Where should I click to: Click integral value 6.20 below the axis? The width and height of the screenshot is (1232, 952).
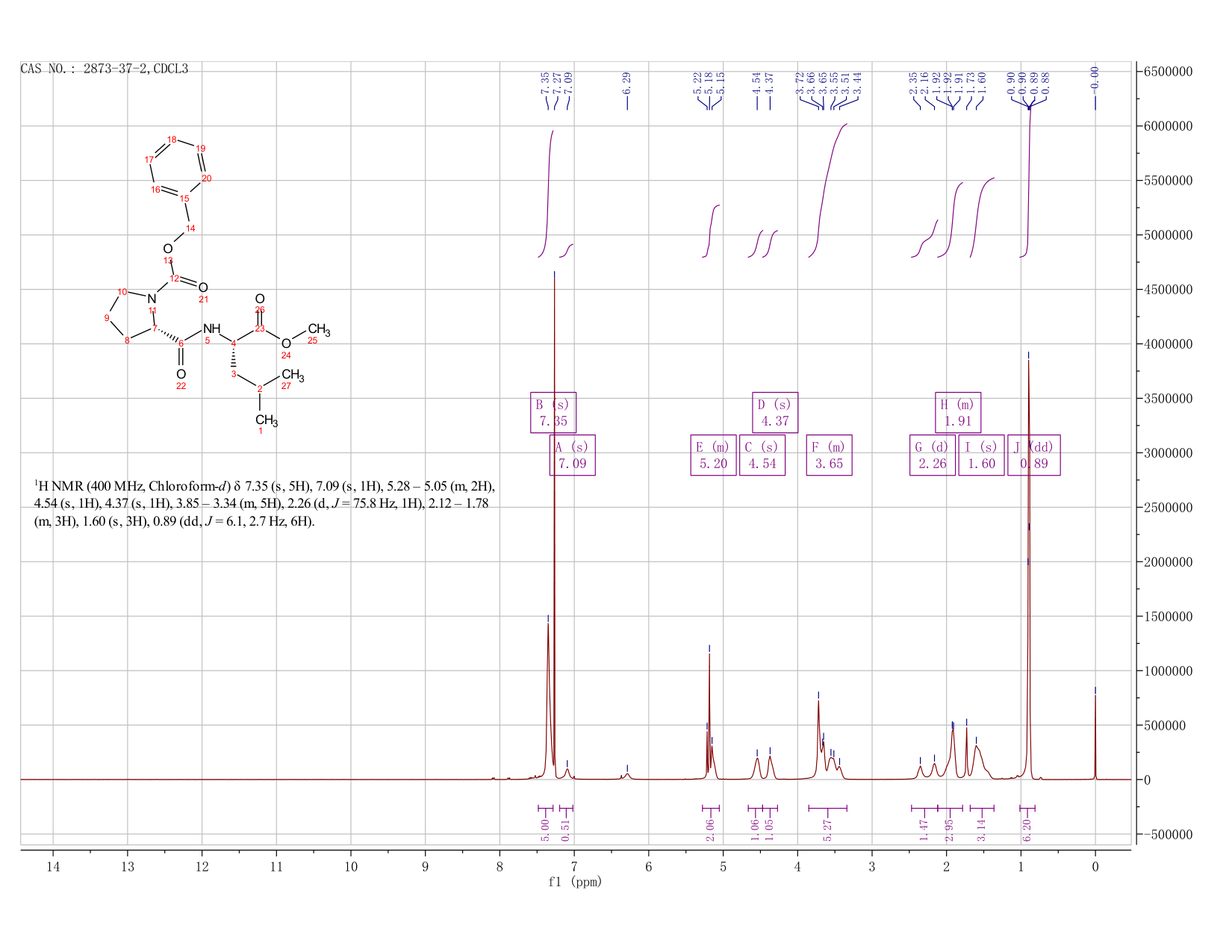coord(1027,830)
